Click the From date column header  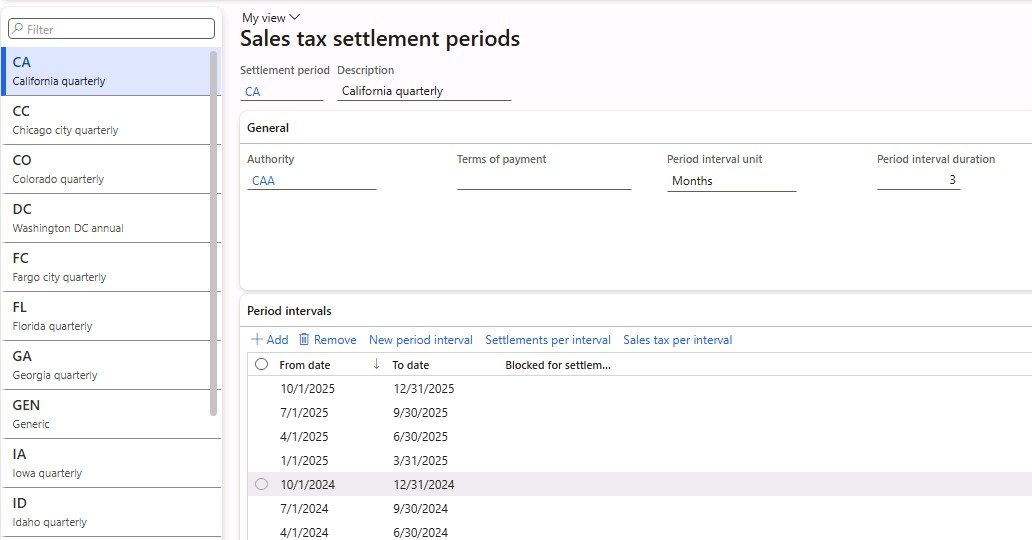point(305,365)
